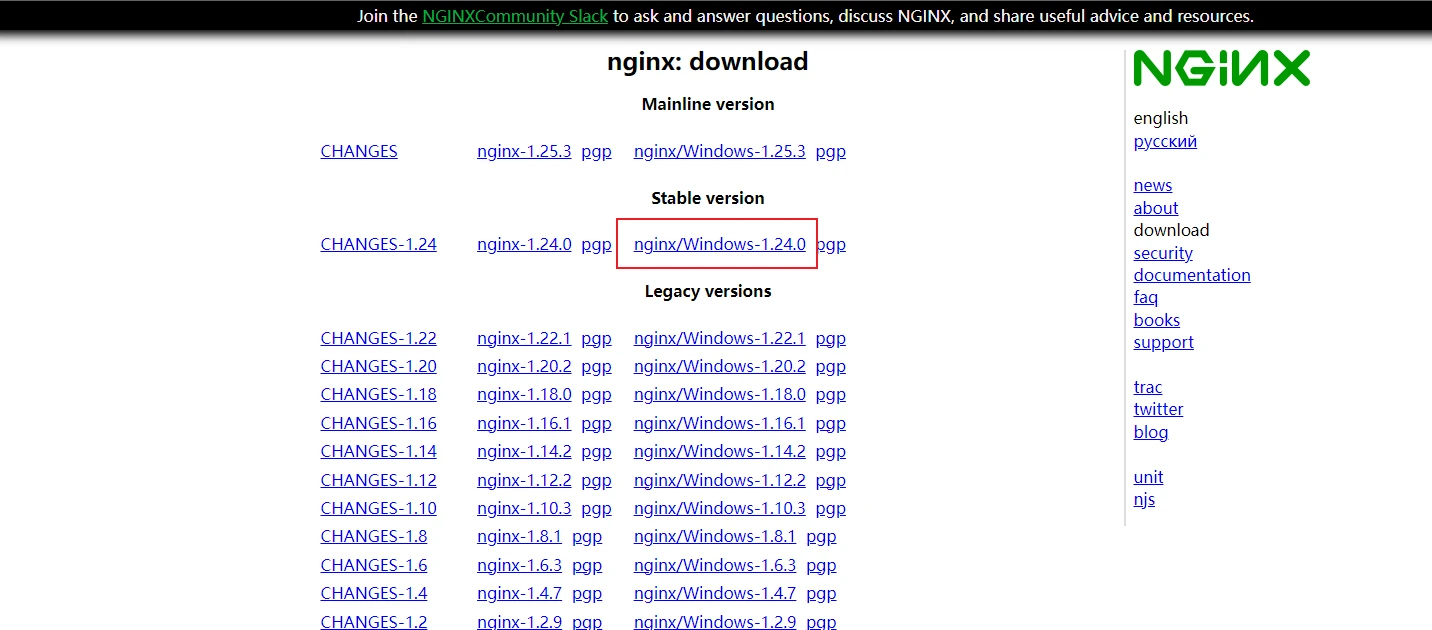Download nginx-1.18.0 source
Screen dimensions: 1432x630
click(524, 394)
